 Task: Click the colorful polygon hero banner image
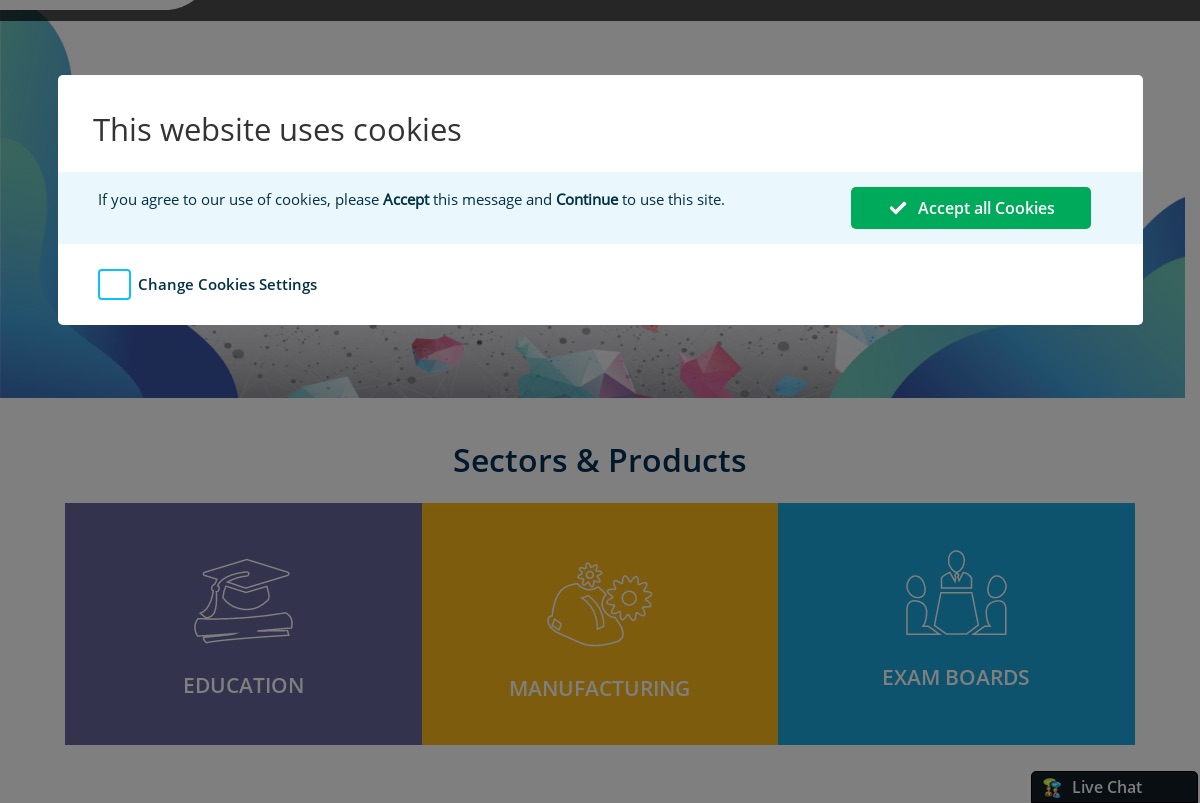click(592, 361)
